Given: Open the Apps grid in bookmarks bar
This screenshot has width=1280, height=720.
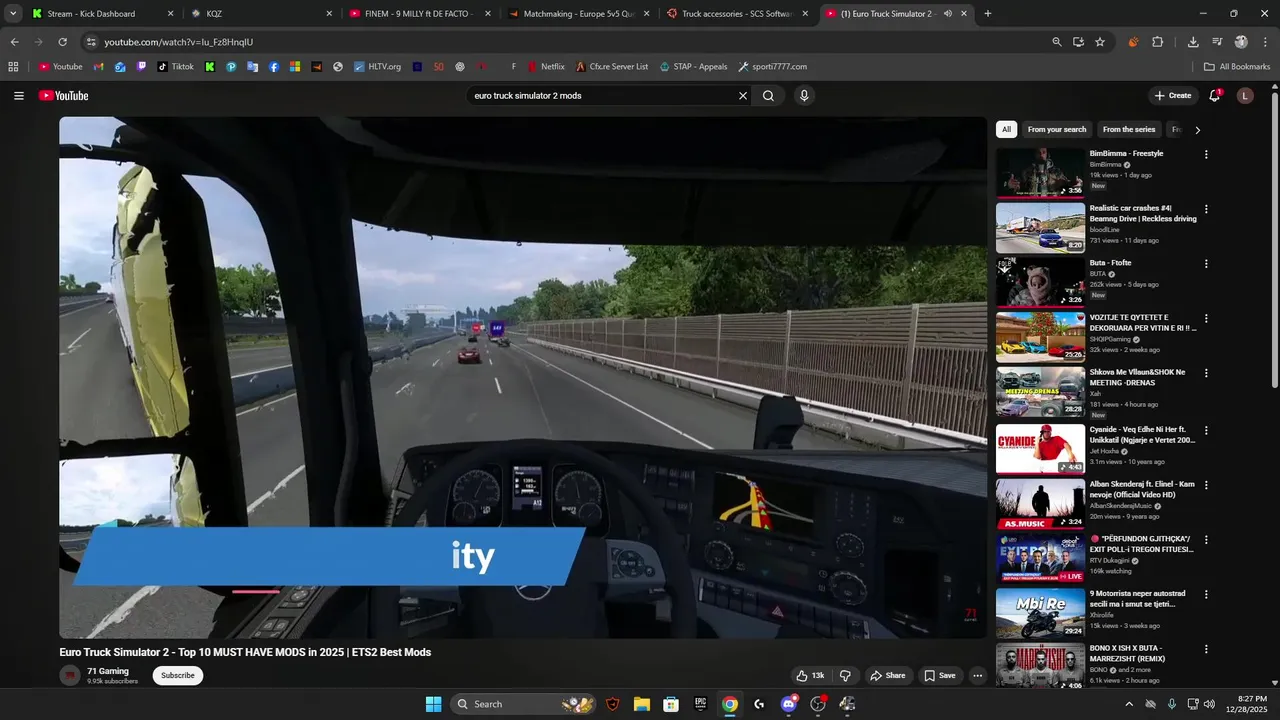Looking at the screenshot, I should tap(13, 67).
